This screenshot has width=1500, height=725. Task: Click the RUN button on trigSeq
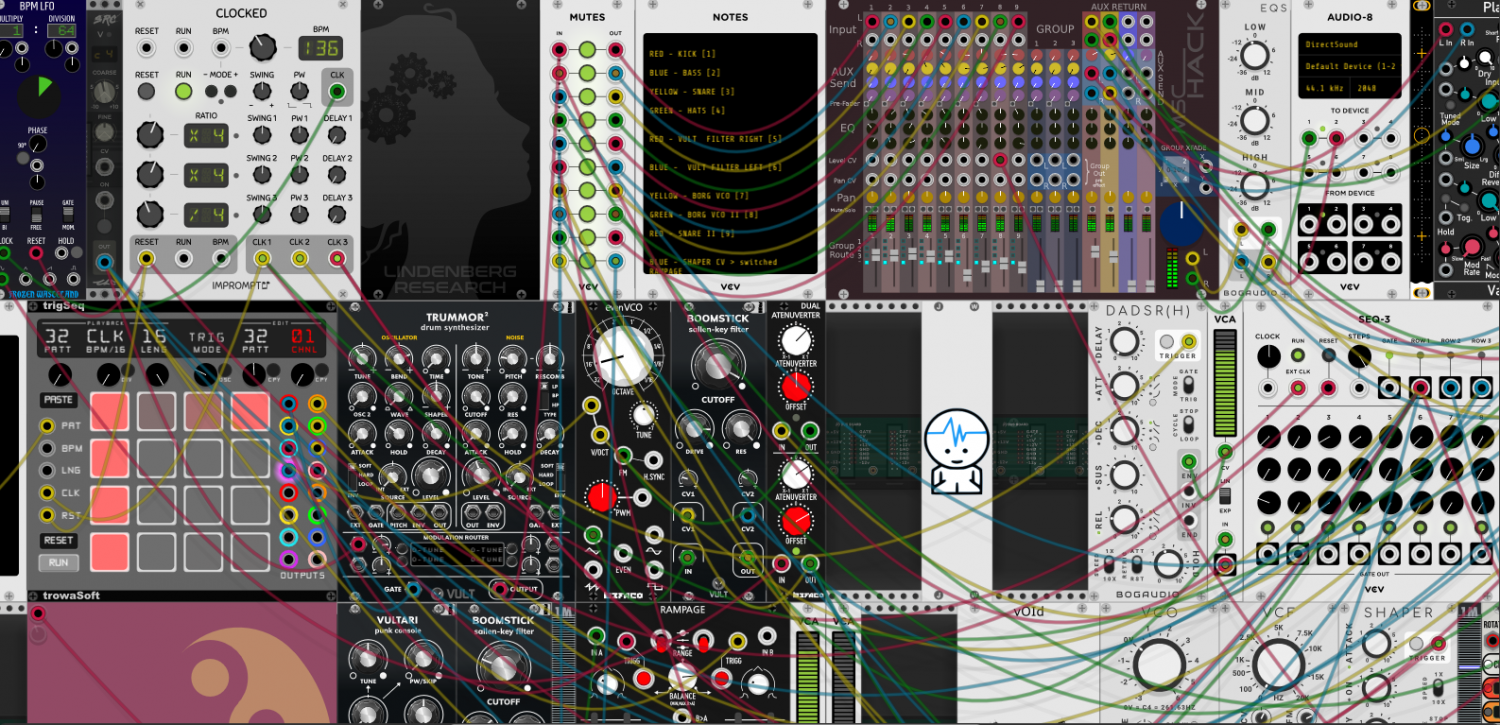58,563
